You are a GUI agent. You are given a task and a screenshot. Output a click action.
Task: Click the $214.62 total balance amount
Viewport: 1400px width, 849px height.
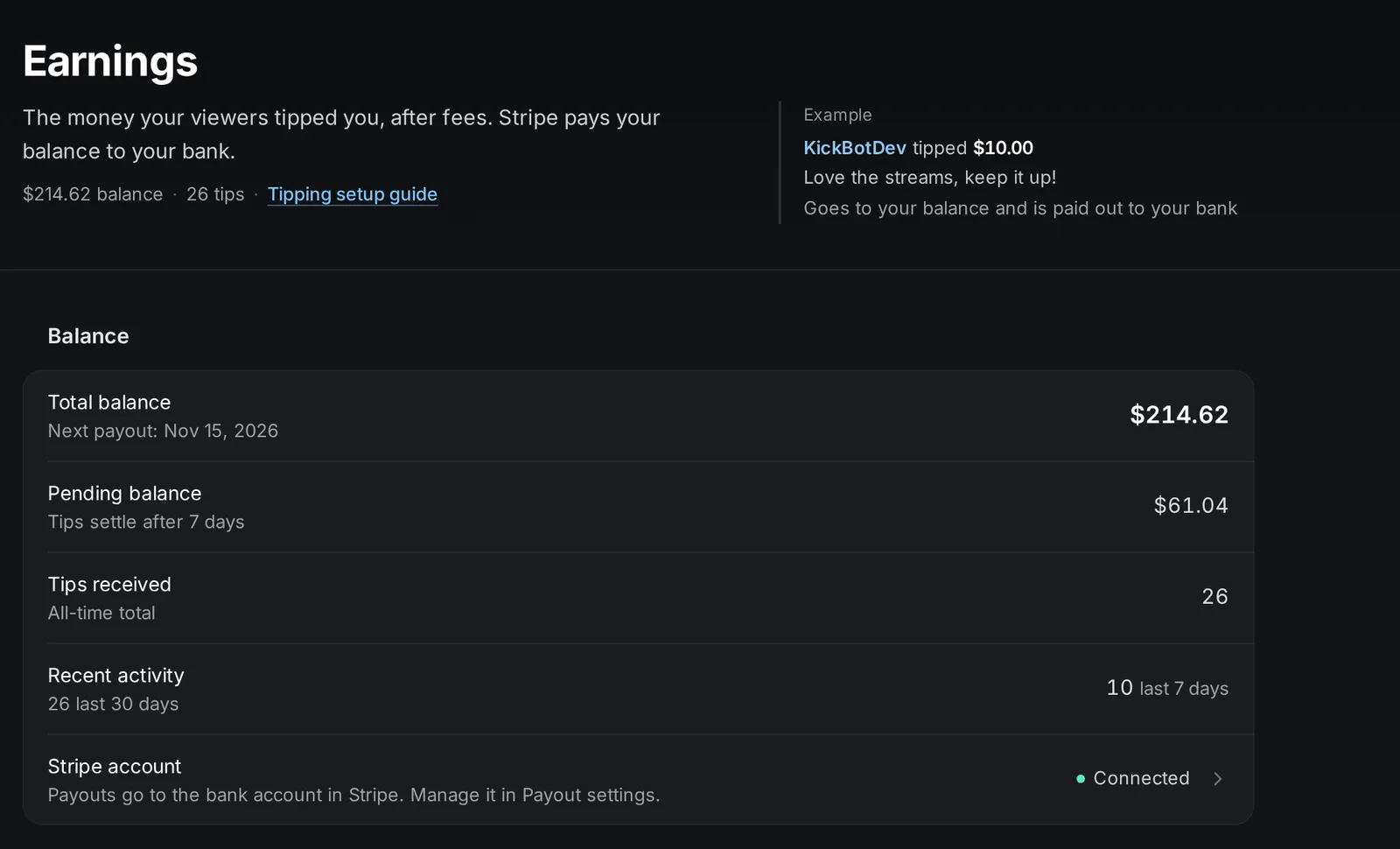tap(1179, 415)
